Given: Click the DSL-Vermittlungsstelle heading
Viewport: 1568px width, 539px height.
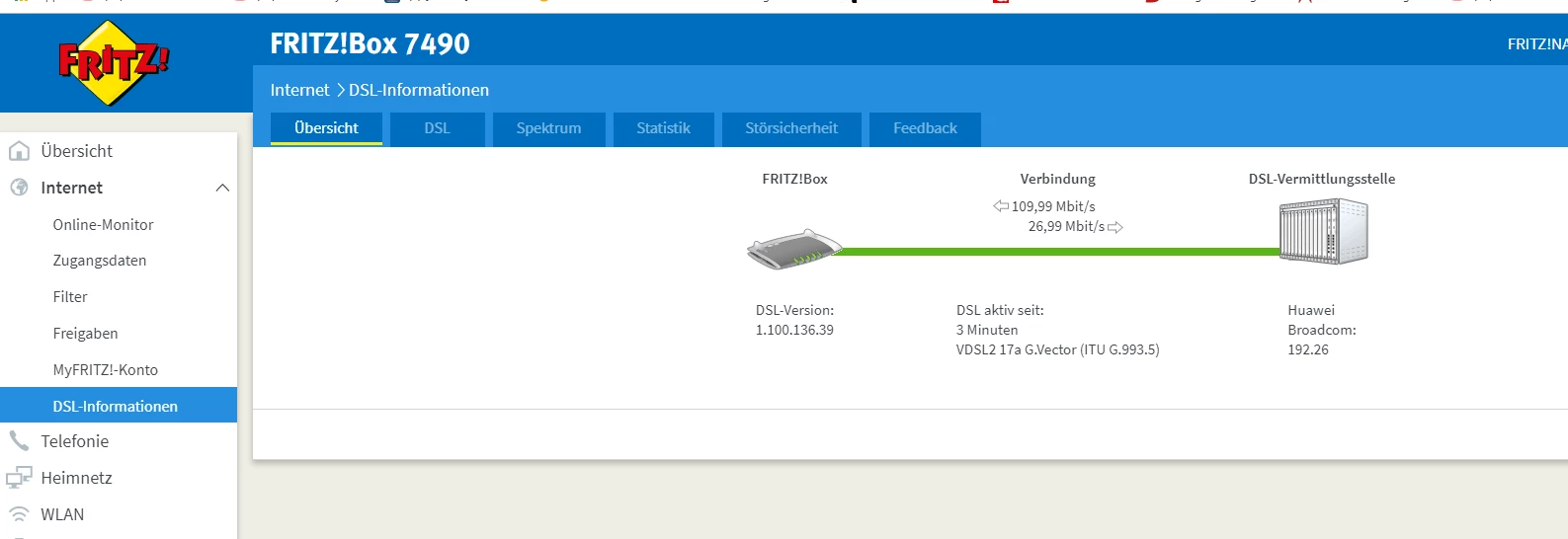Looking at the screenshot, I should pos(1322,179).
